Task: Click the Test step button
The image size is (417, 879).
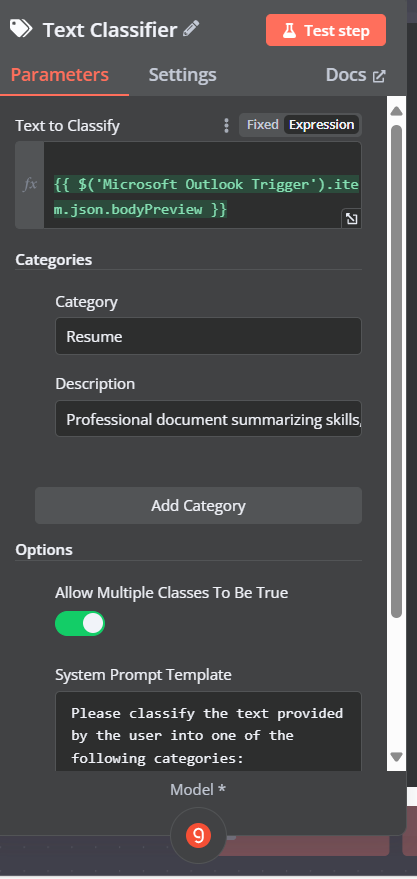Action: (326, 30)
